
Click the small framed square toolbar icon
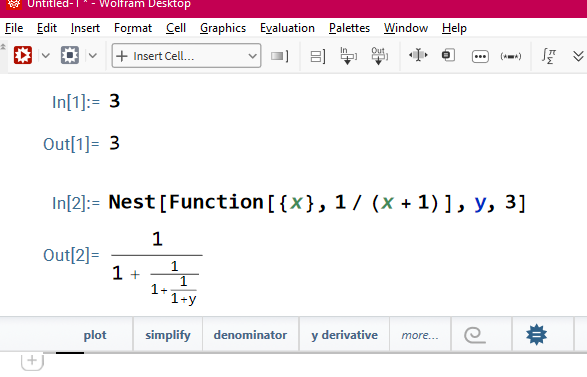(448, 55)
